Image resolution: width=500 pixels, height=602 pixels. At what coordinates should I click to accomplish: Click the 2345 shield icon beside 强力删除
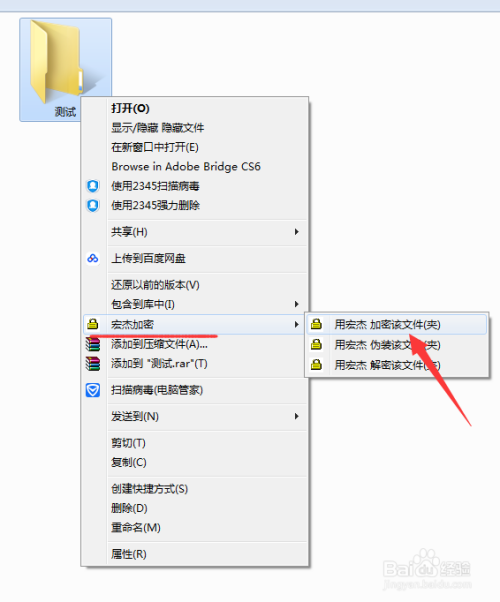(93, 205)
